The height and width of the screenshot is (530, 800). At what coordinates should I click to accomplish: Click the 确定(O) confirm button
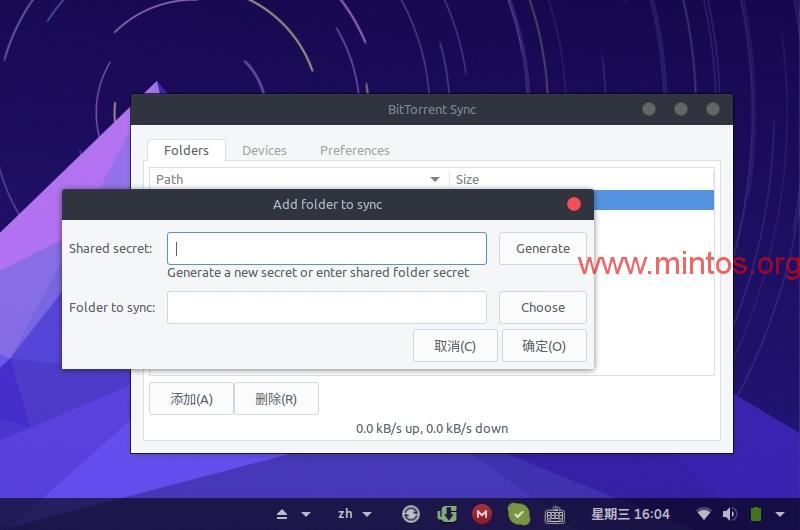pyautogui.click(x=544, y=346)
